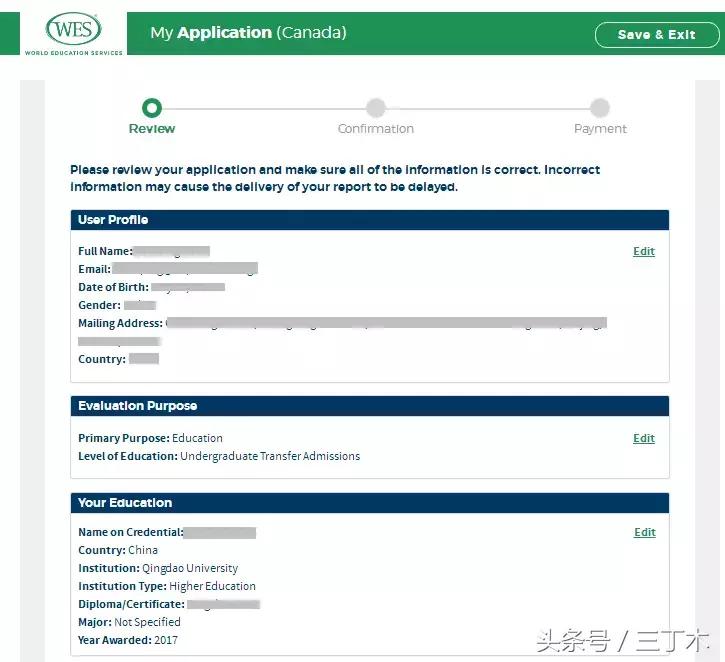The image size is (725, 662).
Task: Click the Mailing Address label
Action: [x=120, y=323]
